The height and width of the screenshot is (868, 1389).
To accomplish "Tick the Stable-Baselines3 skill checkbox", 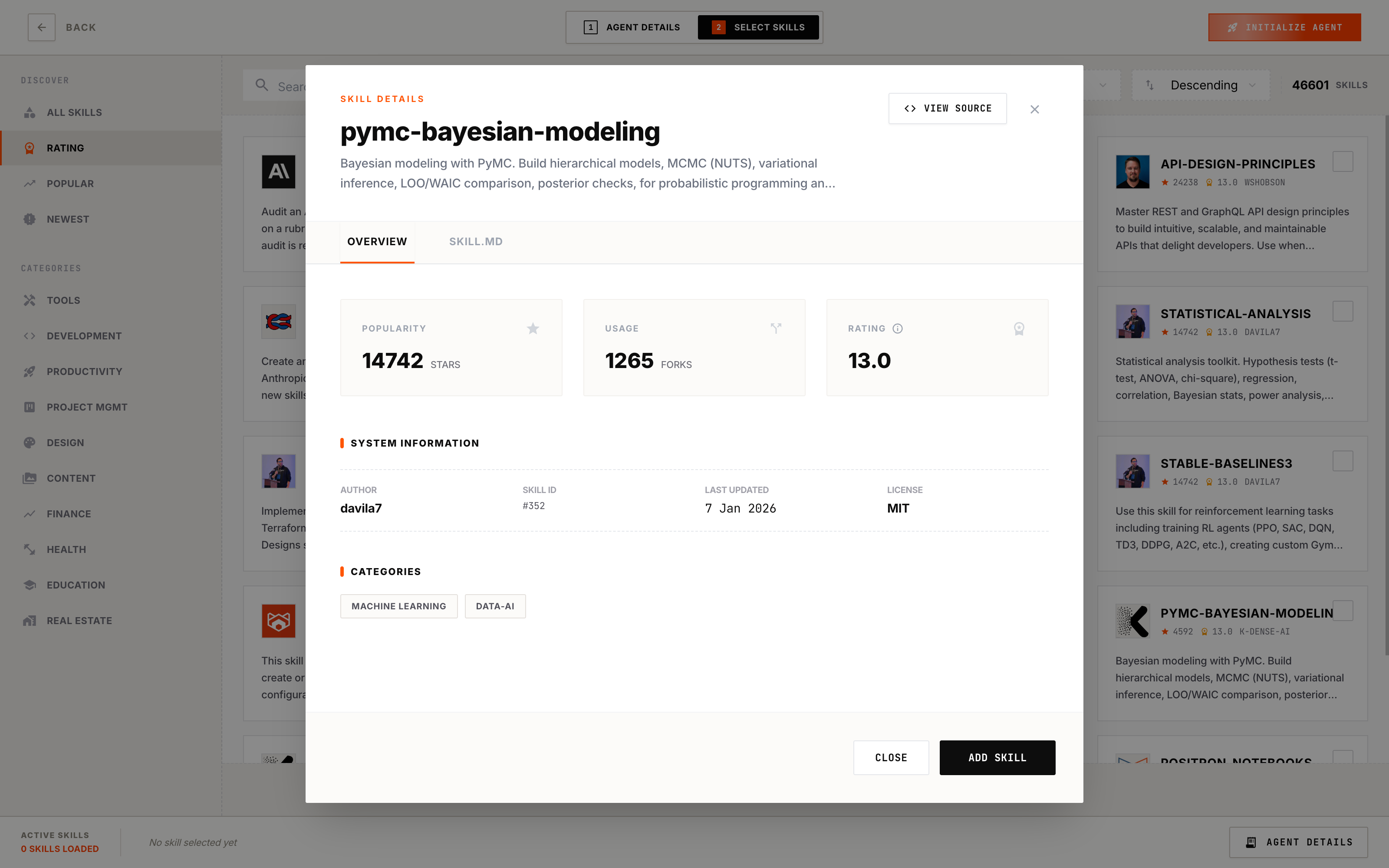I will 1343,461.
